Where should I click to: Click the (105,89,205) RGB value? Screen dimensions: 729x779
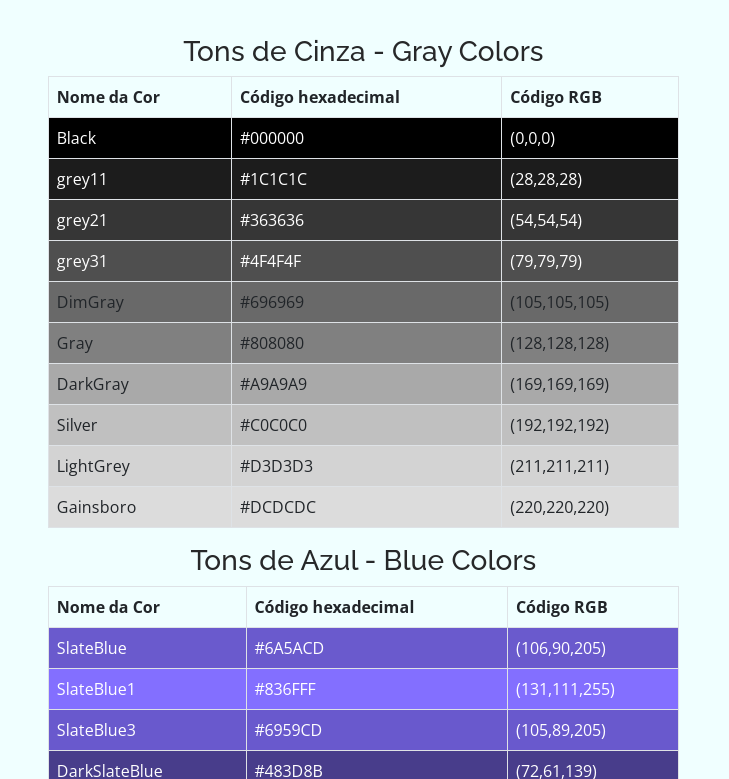pyautogui.click(x=561, y=730)
